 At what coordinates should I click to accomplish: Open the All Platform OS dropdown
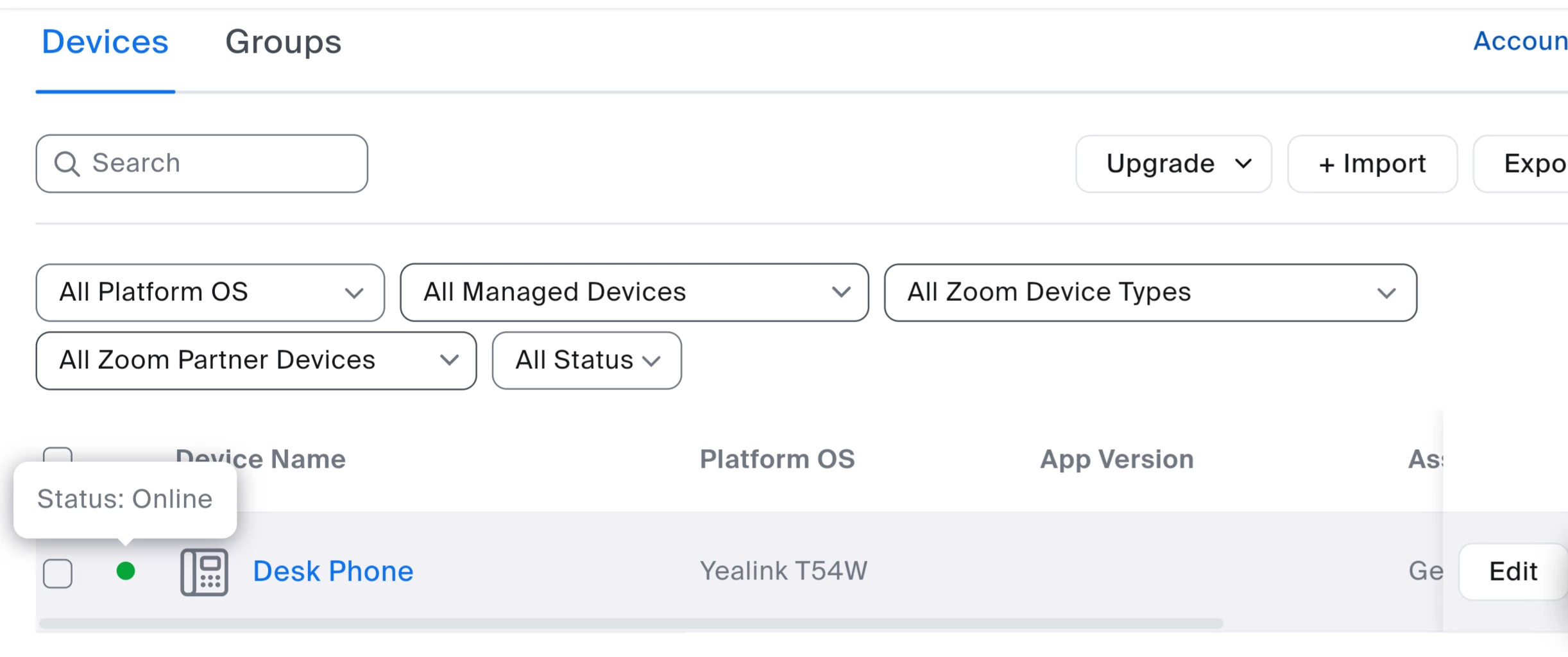210,293
